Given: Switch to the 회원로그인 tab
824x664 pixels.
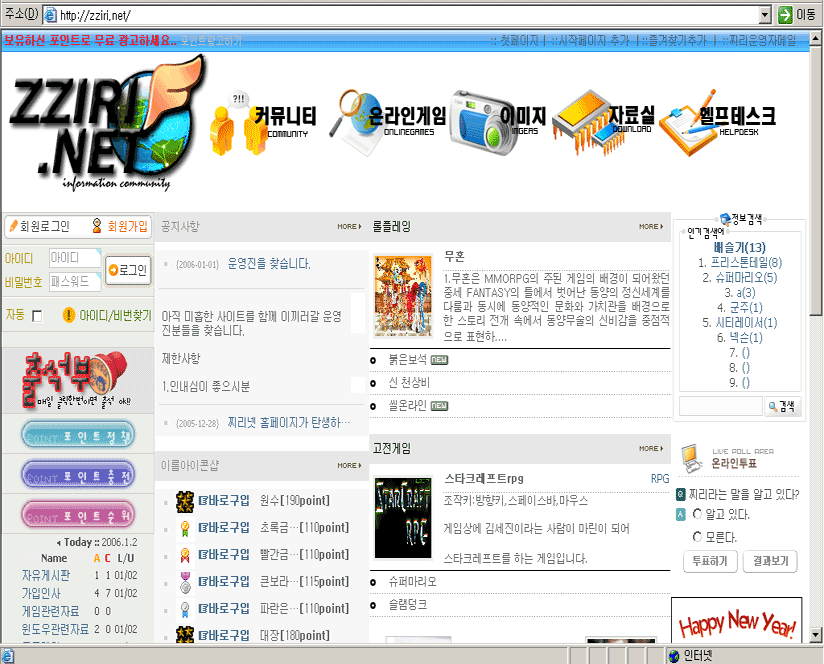Looking at the screenshot, I should coord(40,226).
